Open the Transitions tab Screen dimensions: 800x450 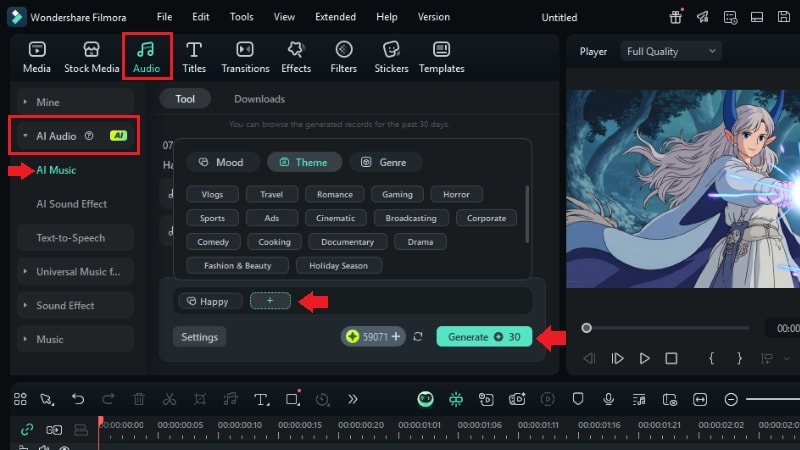point(245,57)
